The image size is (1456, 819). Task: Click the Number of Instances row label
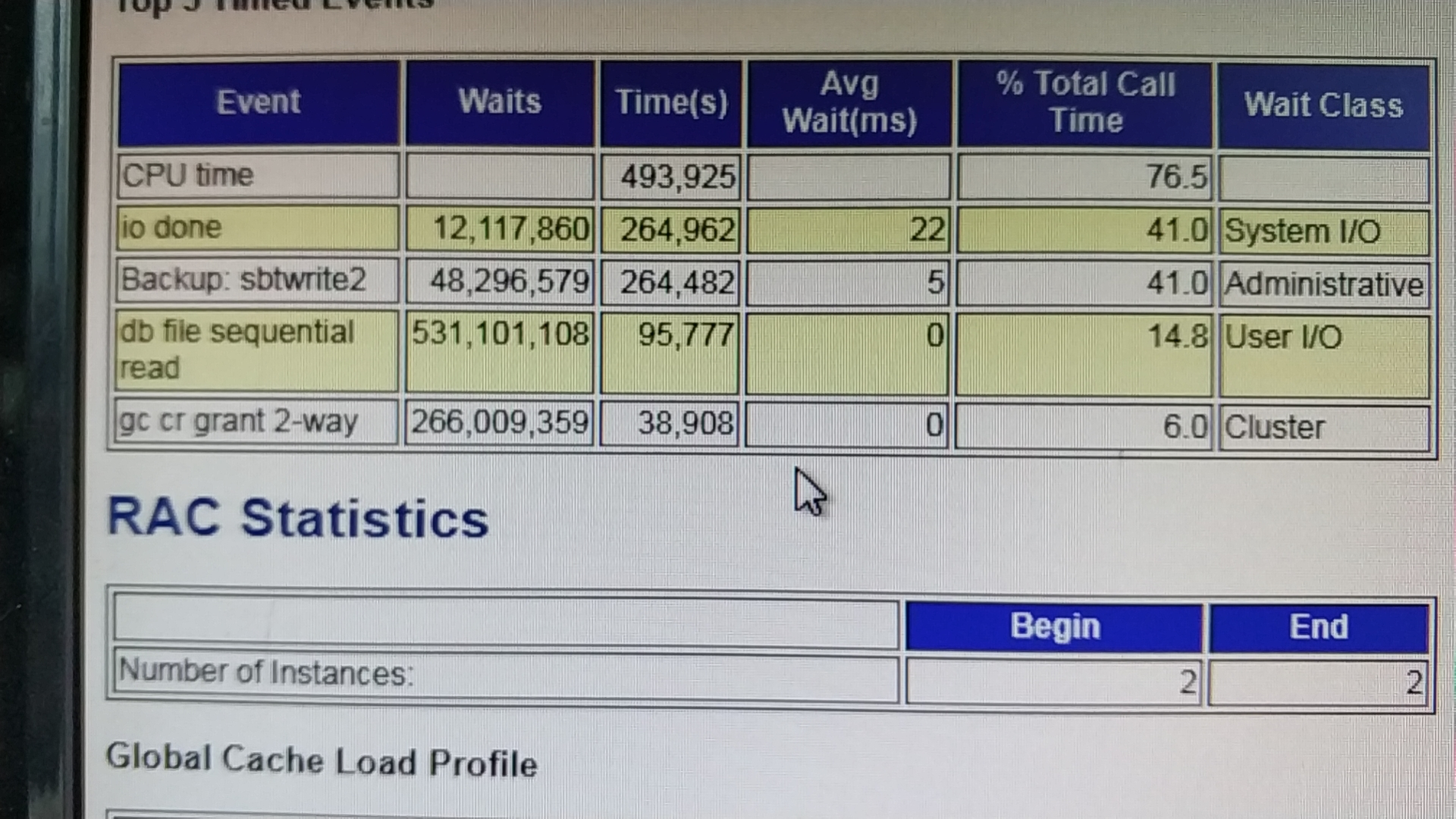(265, 673)
